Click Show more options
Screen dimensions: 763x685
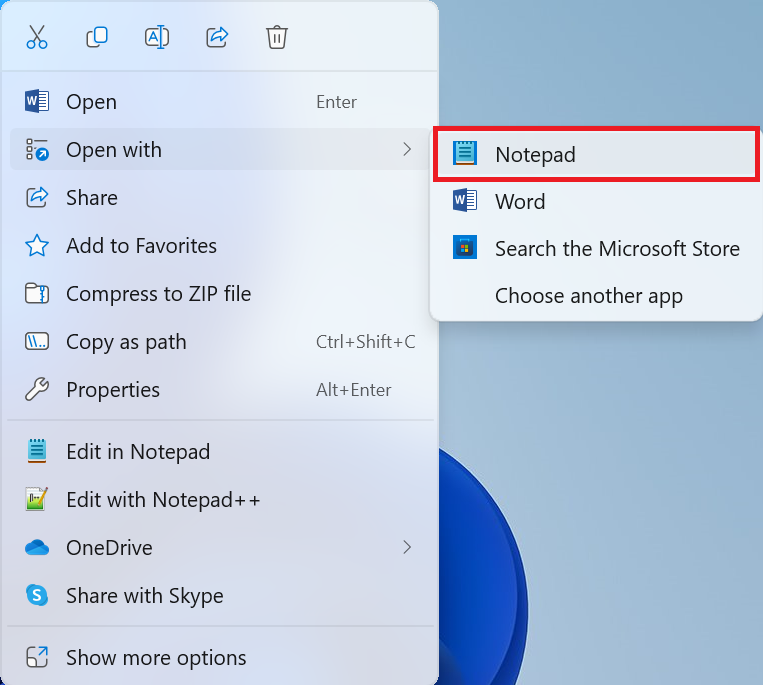pos(219,658)
